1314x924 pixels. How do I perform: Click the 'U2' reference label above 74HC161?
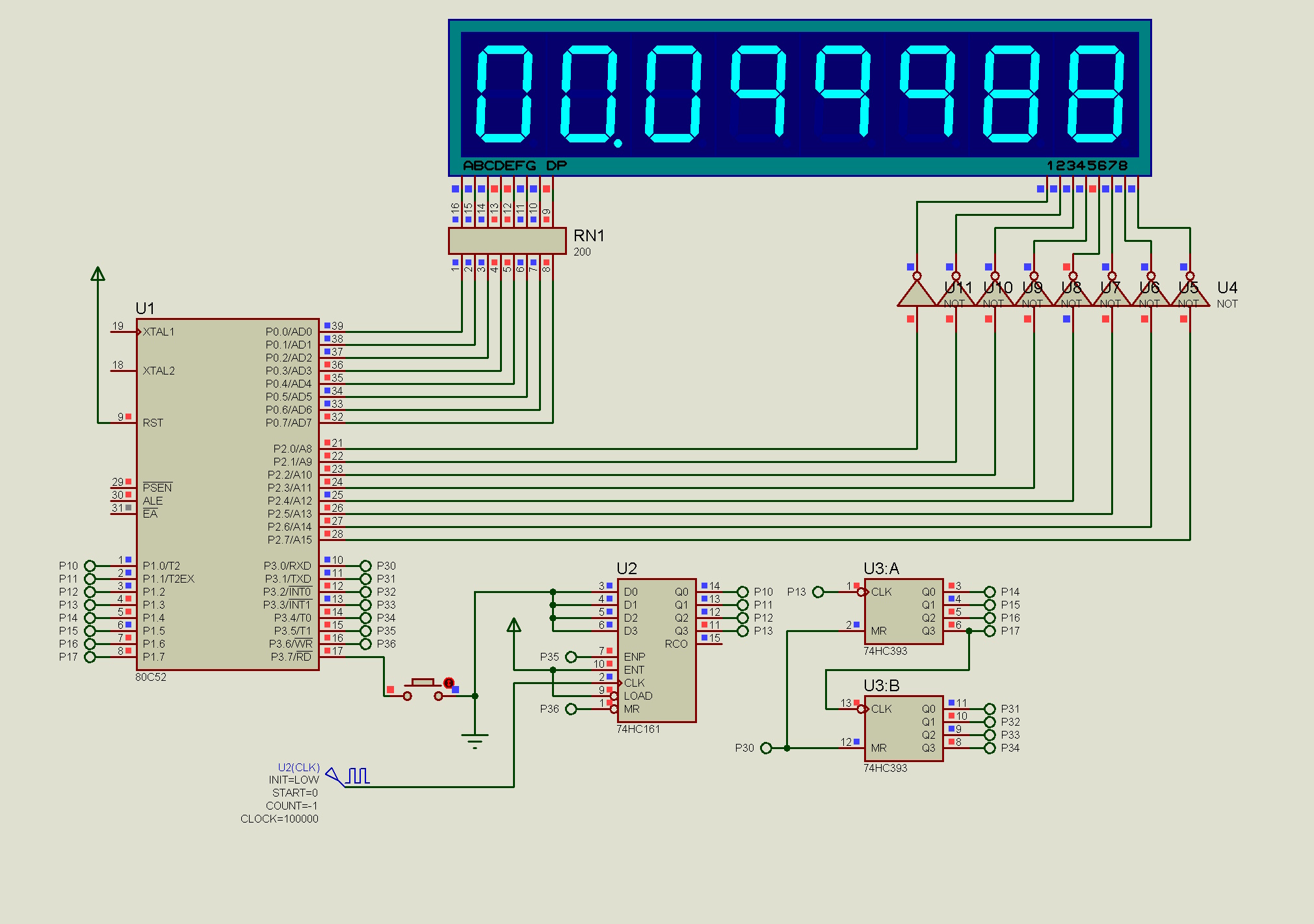click(x=627, y=568)
